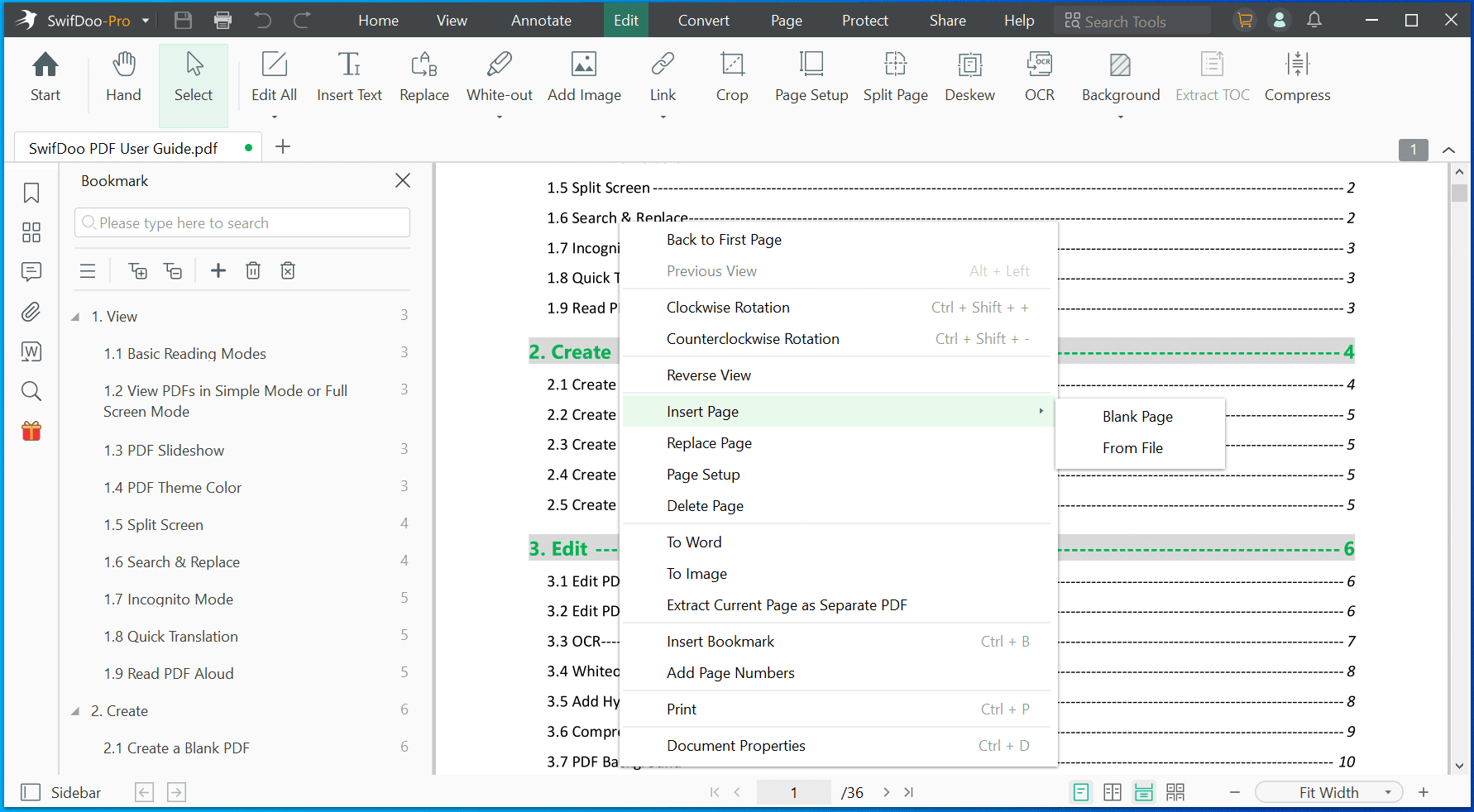Open the attachments paperclip sidebar icon
The width and height of the screenshot is (1474, 812).
pyautogui.click(x=31, y=312)
